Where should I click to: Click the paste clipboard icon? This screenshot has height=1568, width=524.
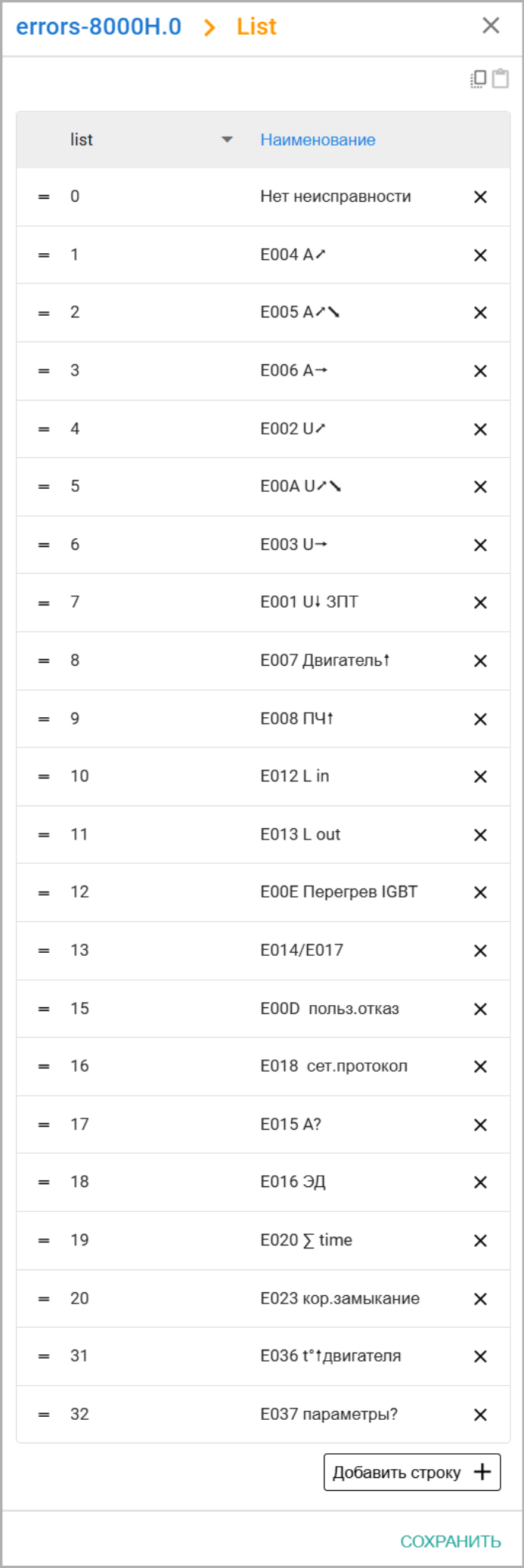click(501, 79)
